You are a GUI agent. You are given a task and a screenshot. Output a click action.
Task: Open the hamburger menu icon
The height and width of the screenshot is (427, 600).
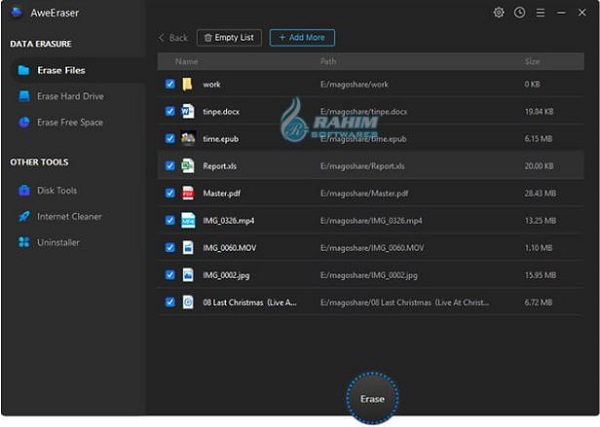click(540, 13)
